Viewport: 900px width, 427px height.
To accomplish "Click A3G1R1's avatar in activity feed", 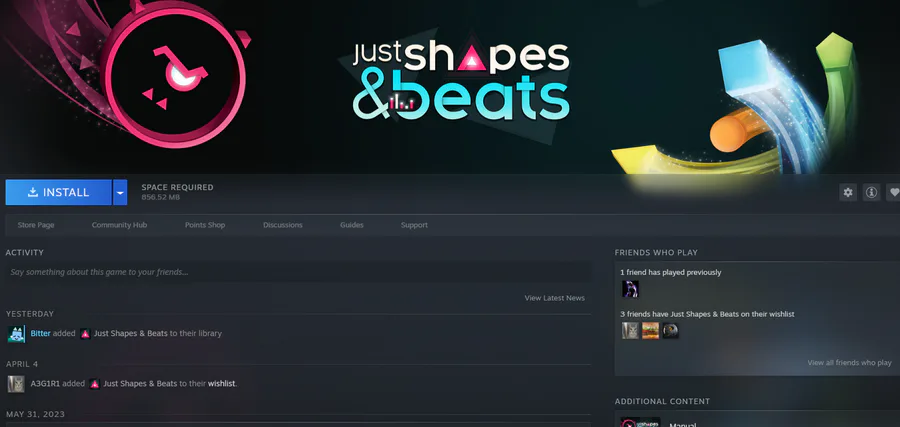I will [16, 384].
